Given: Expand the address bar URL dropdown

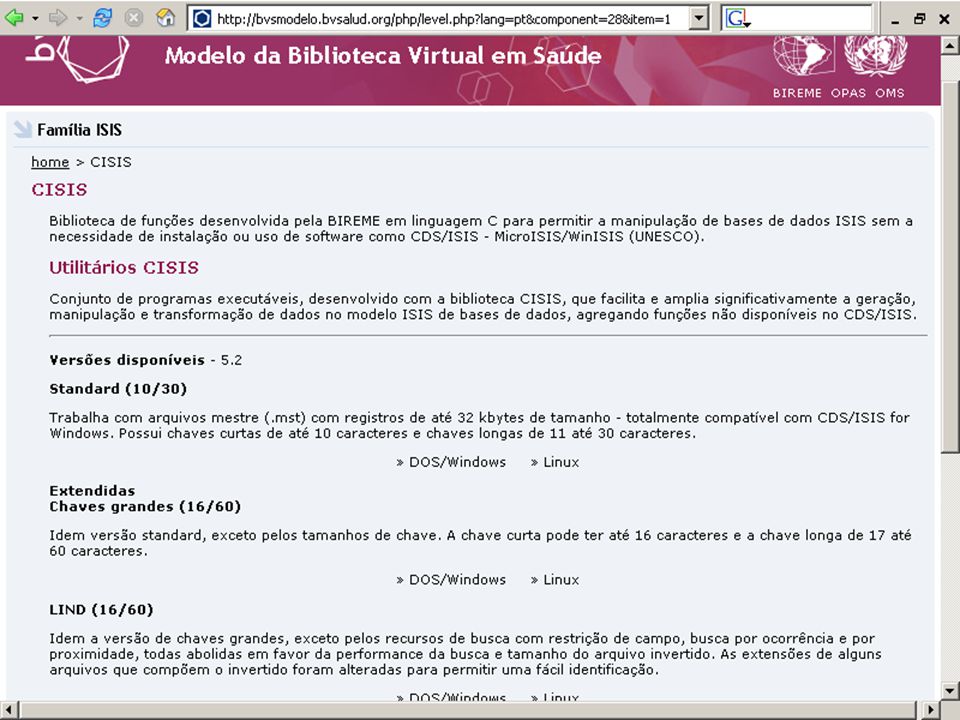Looking at the screenshot, I should click(x=698, y=19).
